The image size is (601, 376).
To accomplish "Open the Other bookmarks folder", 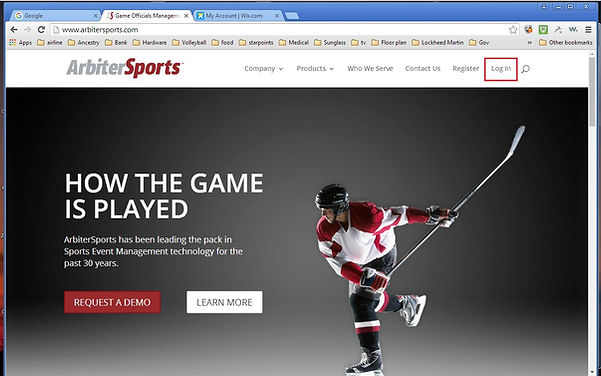I will pos(566,43).
